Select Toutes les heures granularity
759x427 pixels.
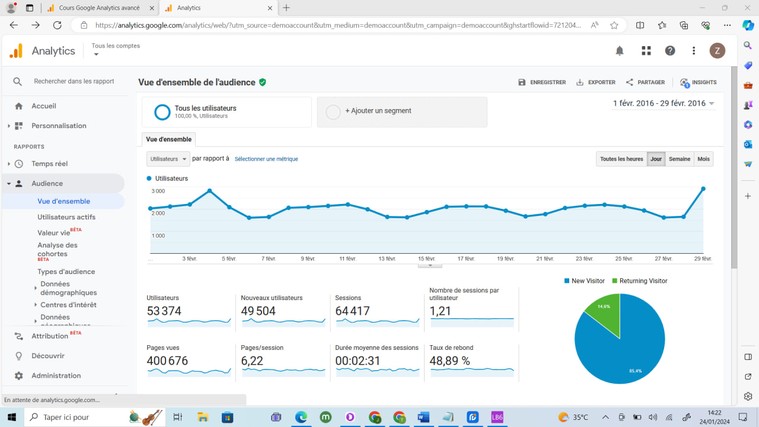pyautogui.click(x=621, y=159)
